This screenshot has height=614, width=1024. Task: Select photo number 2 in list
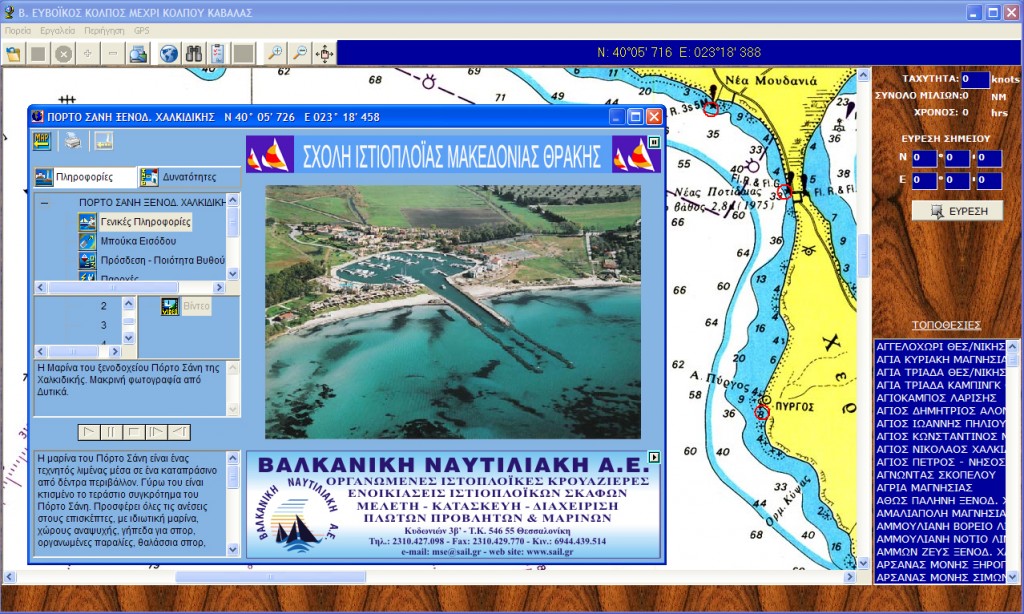click(x=103, y=306)
